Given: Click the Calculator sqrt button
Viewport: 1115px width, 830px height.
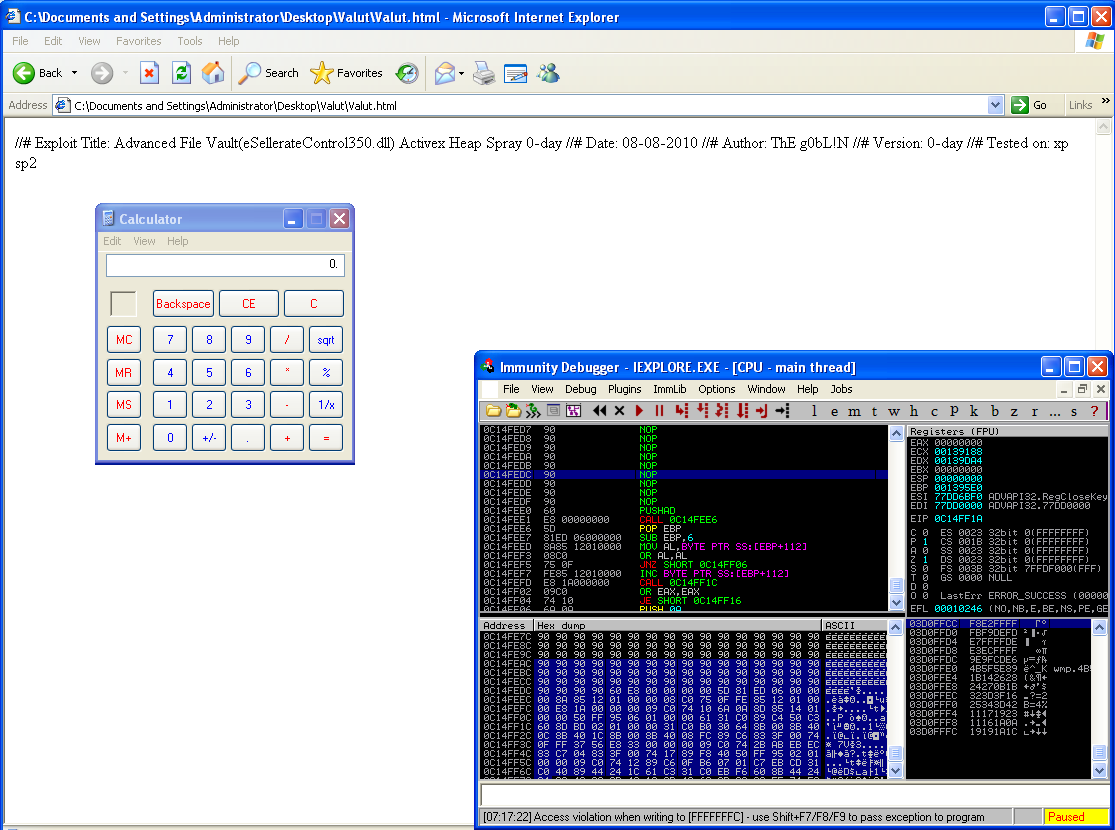Looking at the screenshot, I should [x=326, y=340].
